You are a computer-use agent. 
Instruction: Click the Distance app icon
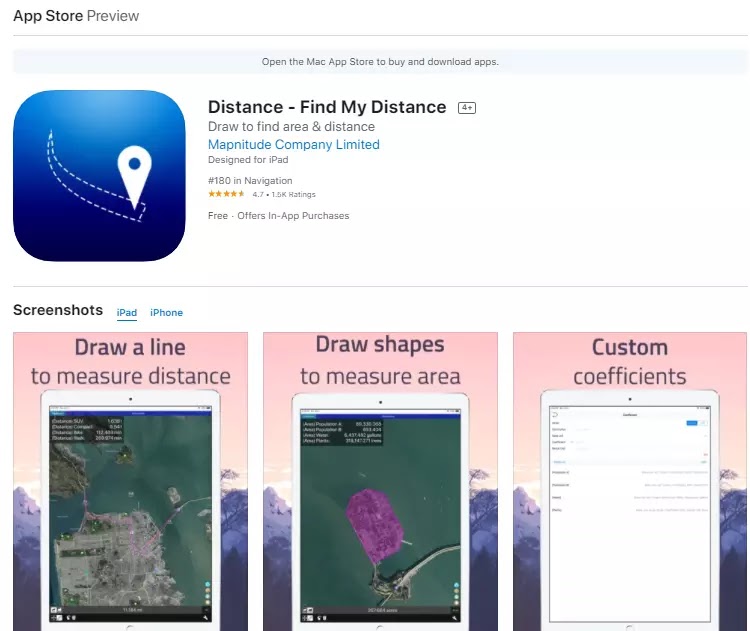tap(99, 176)
